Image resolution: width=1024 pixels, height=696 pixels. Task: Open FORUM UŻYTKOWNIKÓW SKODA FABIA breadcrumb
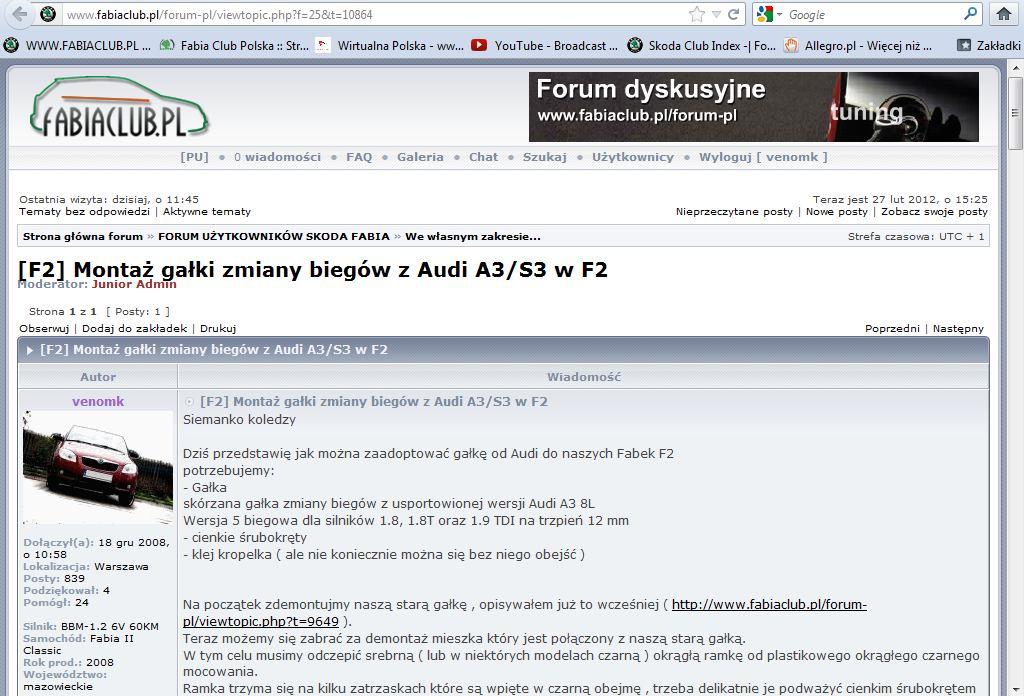point(274,236)
